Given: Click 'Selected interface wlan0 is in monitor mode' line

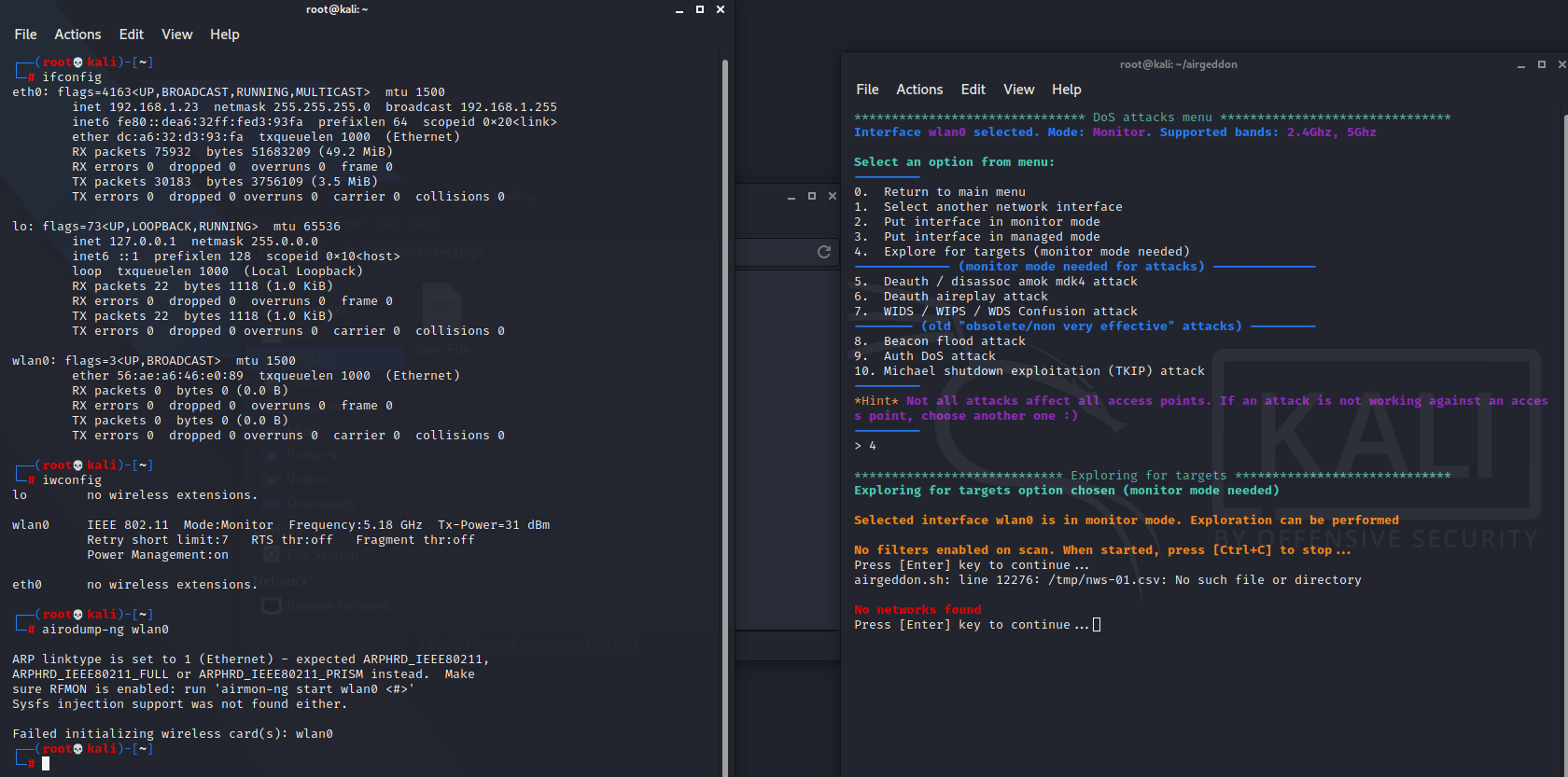Looking at the screenshot, I should pyautogui.click(x=1127, y=520).
